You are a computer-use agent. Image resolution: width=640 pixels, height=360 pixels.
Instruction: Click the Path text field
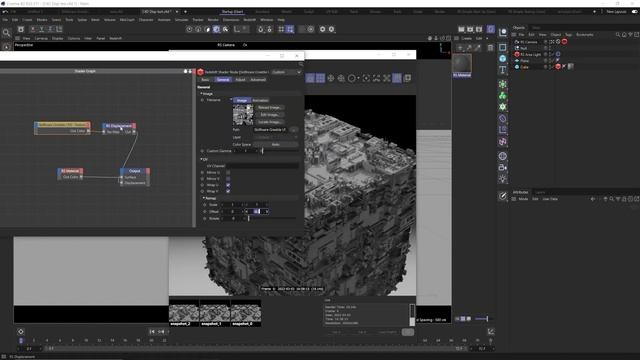click(x=271, y=130)
